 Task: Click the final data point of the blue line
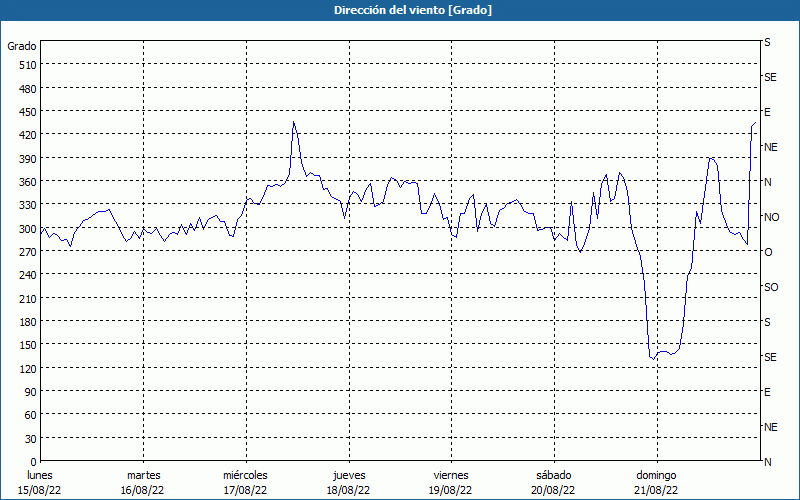point(756,122)
